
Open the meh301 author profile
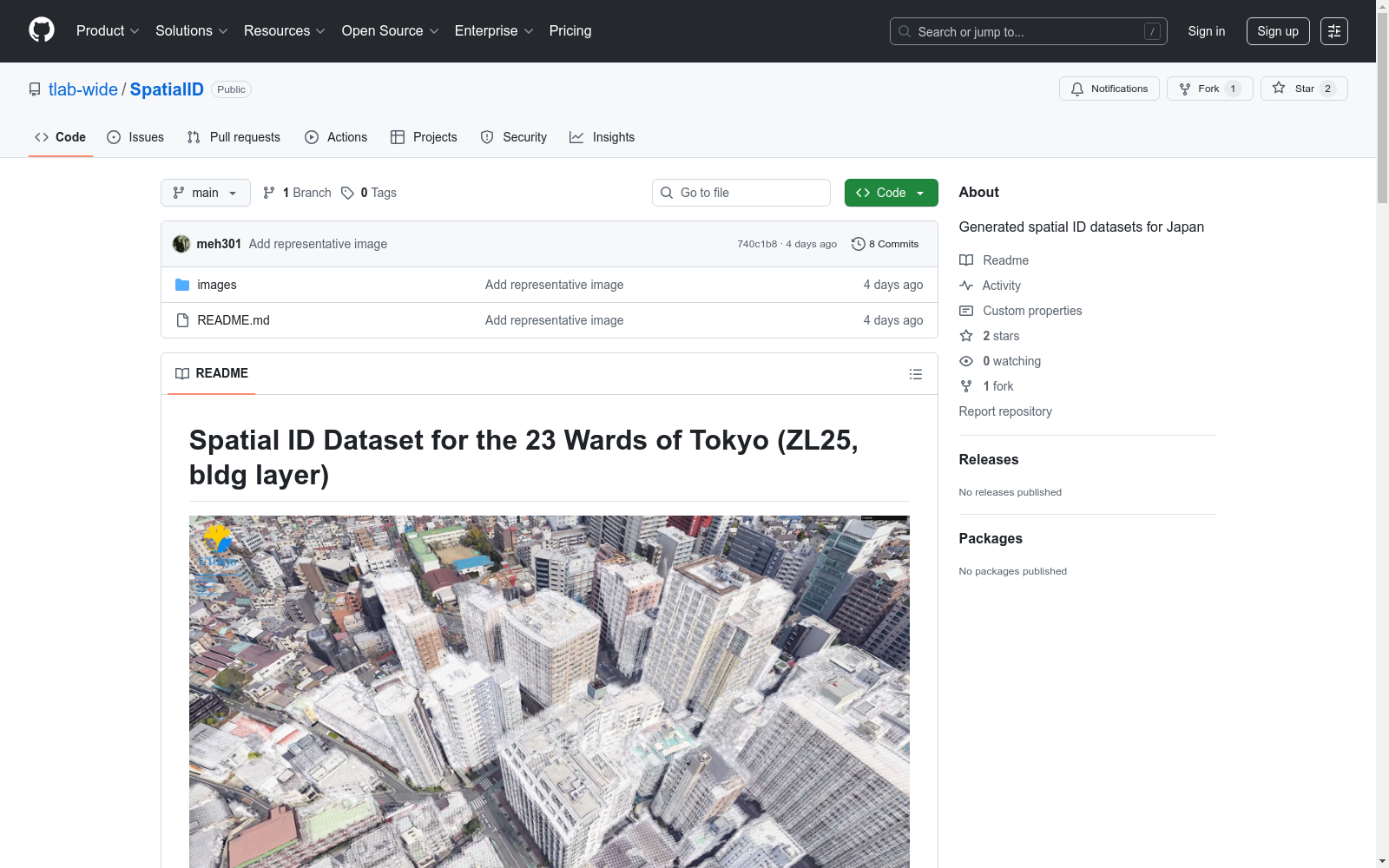pyautogui.click(x=219, y=244)
